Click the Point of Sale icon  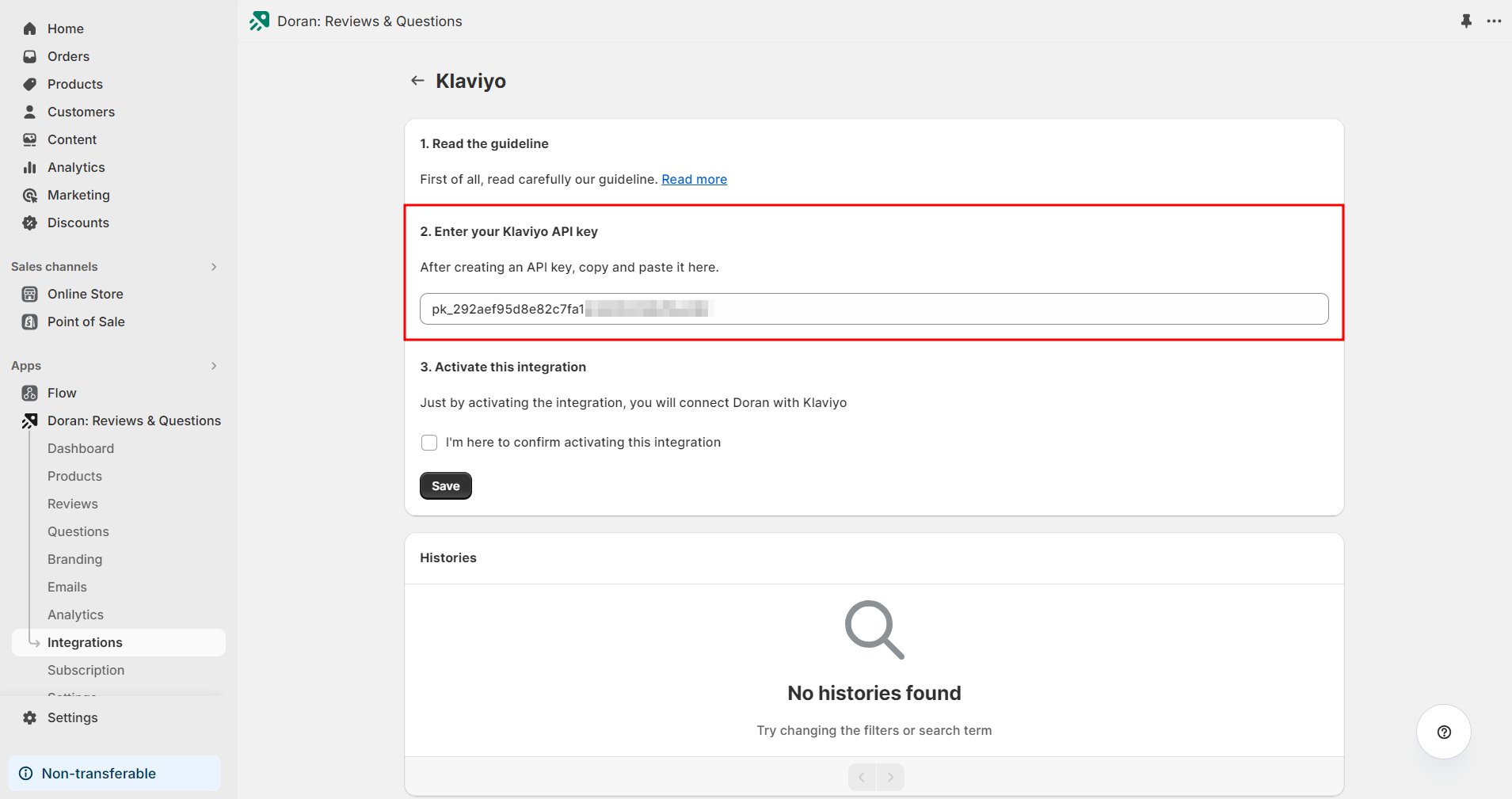30,322
